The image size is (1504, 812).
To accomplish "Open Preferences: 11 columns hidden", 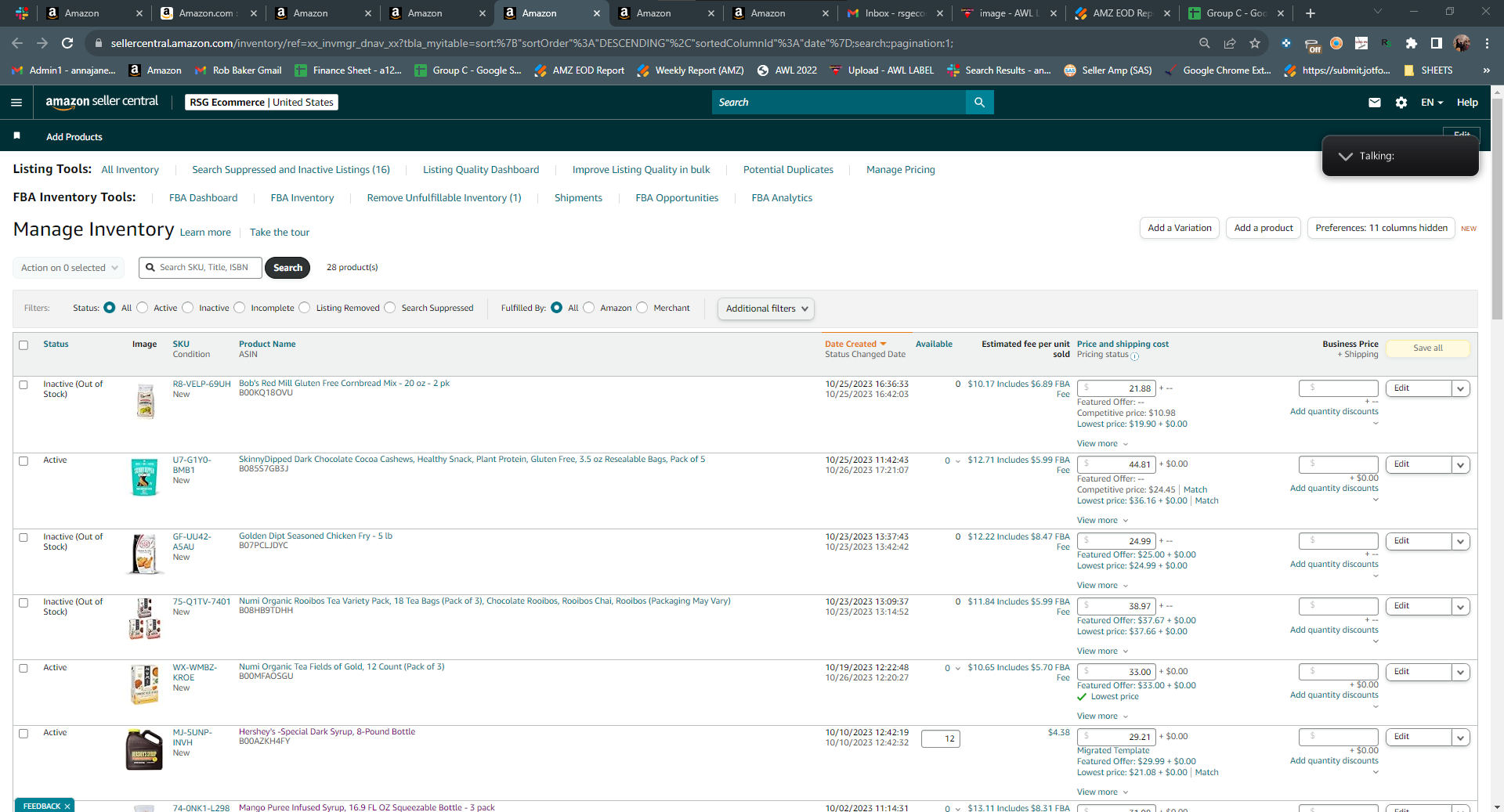I will (1381, 228).
